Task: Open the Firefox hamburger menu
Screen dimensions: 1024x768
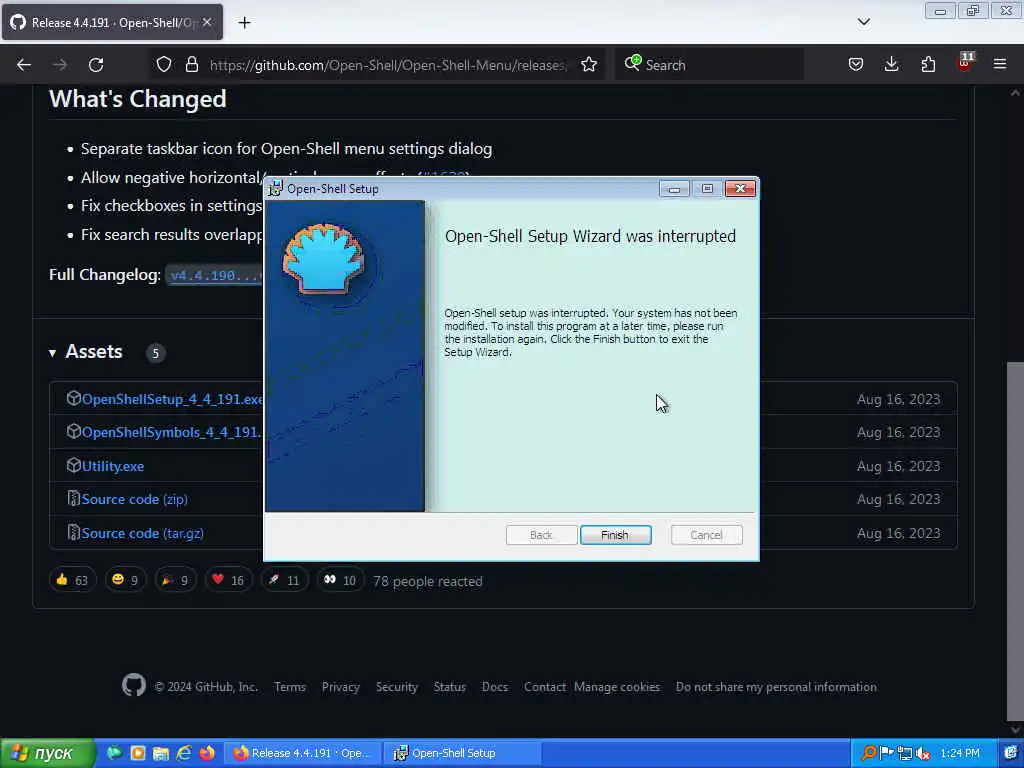Action: pos(1000,64)
